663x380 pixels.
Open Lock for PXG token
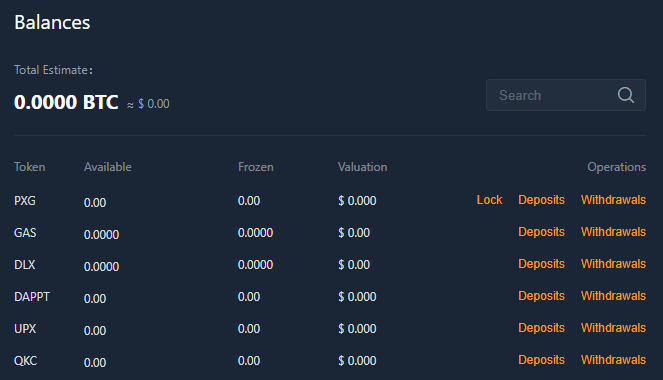tap(489, 200)
